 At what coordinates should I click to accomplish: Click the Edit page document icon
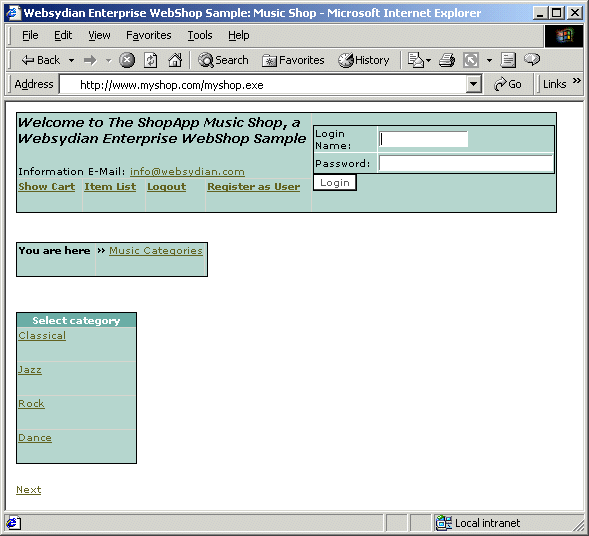click(508, 60)
